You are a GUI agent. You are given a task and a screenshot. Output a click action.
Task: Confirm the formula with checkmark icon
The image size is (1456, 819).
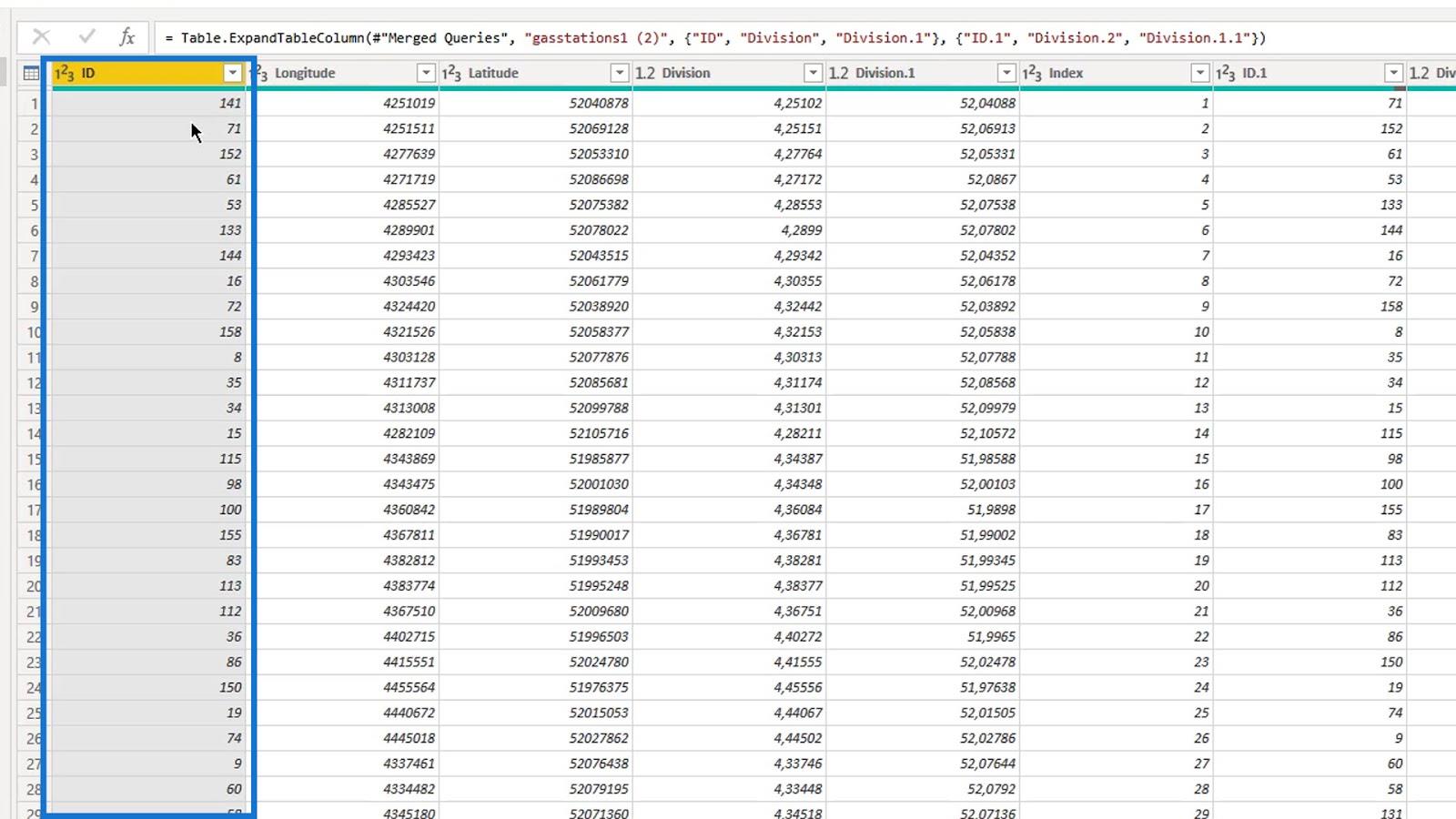[x=86, y=36]
